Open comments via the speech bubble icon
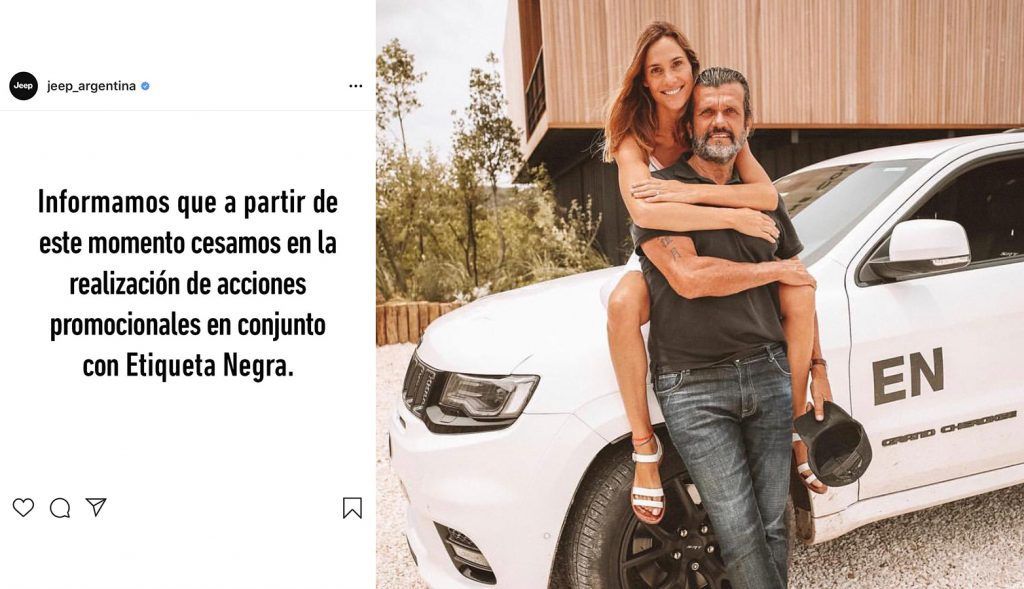Image resolution: width=1024 pixels, height=589 pixels. (x=60, y=507)
